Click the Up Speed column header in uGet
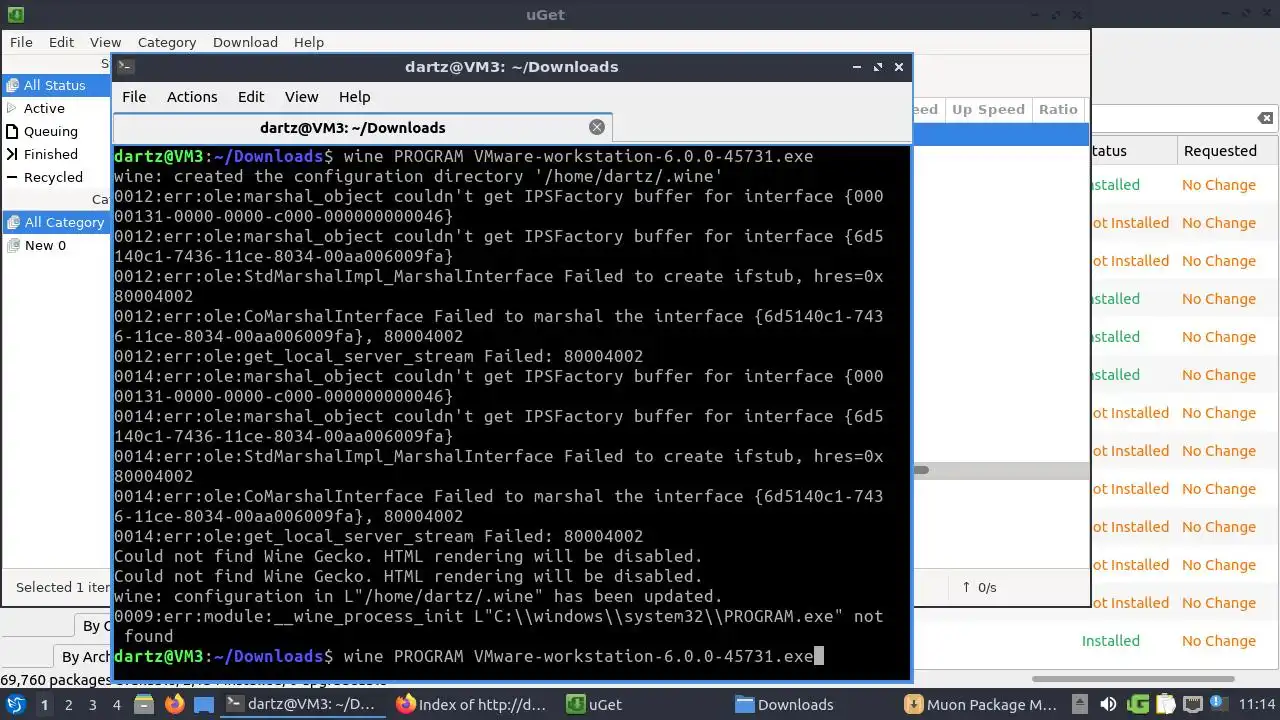 click(x=988, y=109)
